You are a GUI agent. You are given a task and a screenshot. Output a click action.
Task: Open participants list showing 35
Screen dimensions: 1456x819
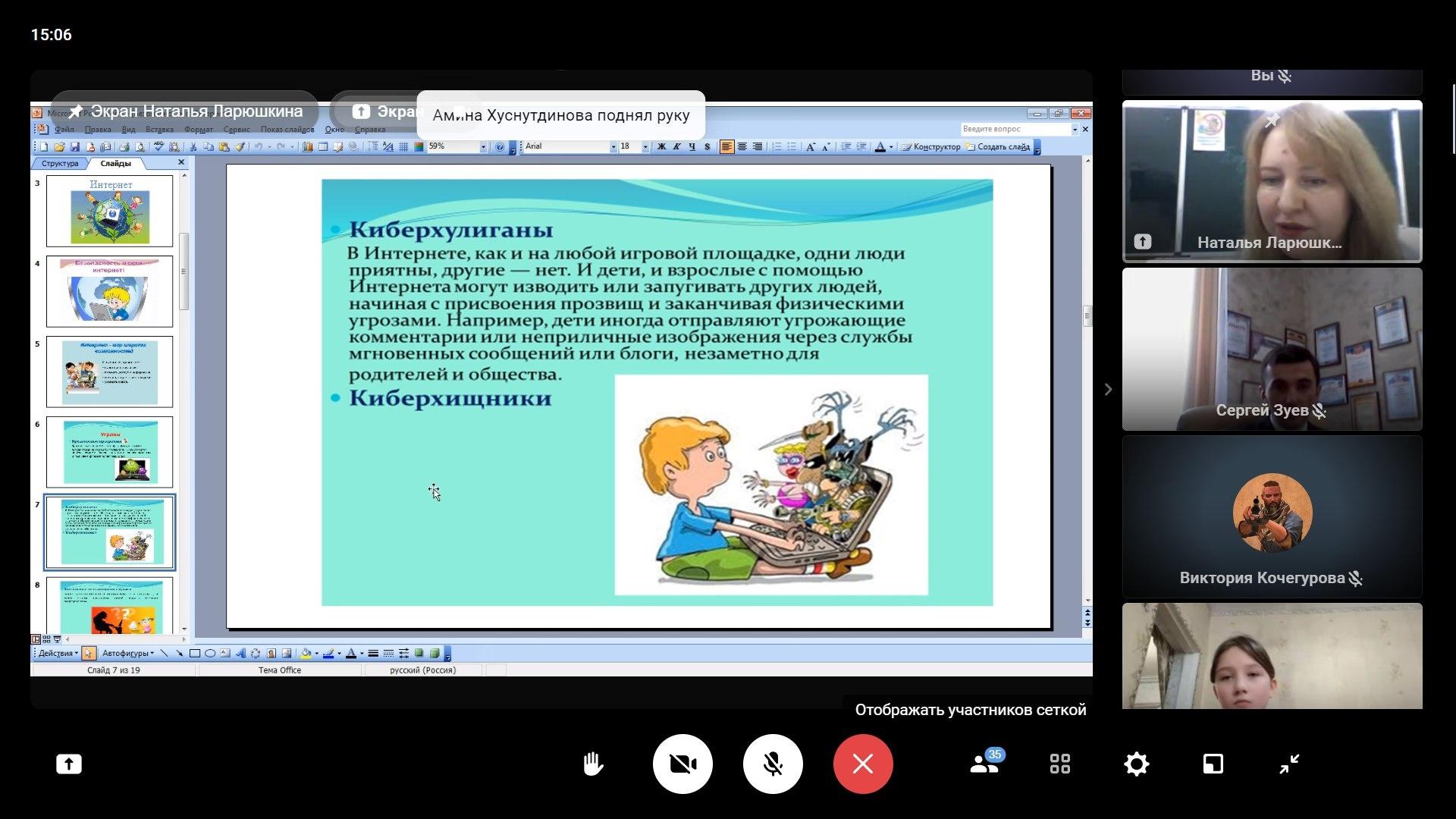[984, 764]
